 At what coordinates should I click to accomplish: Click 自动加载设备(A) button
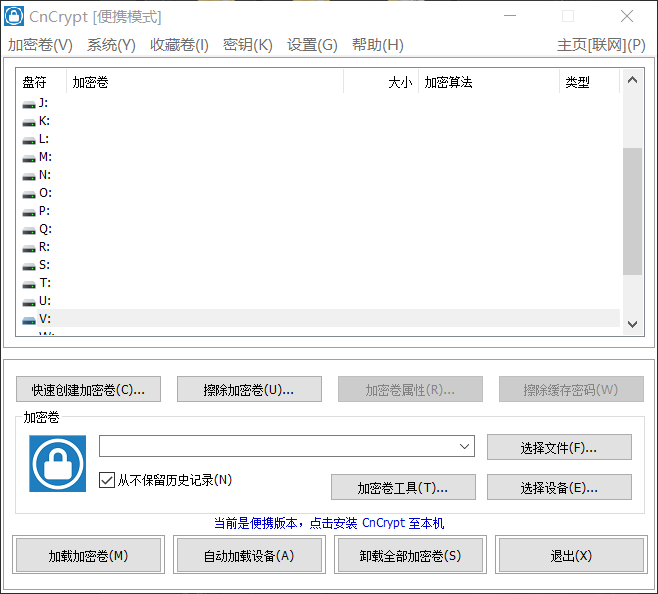click(249, 555)
